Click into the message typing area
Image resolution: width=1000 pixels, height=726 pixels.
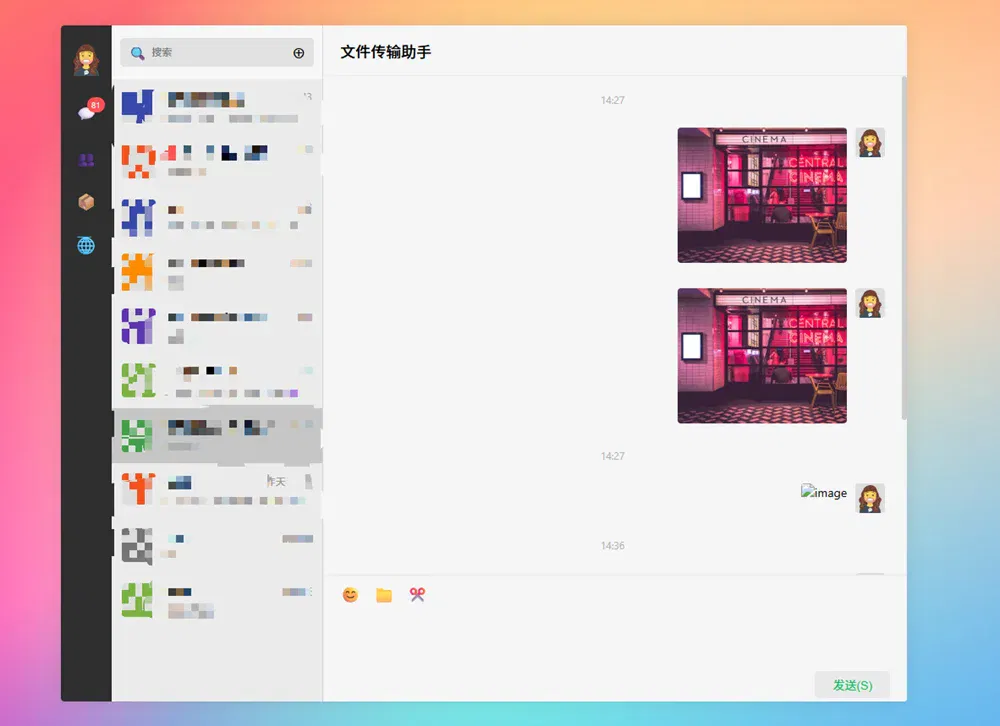615,638
